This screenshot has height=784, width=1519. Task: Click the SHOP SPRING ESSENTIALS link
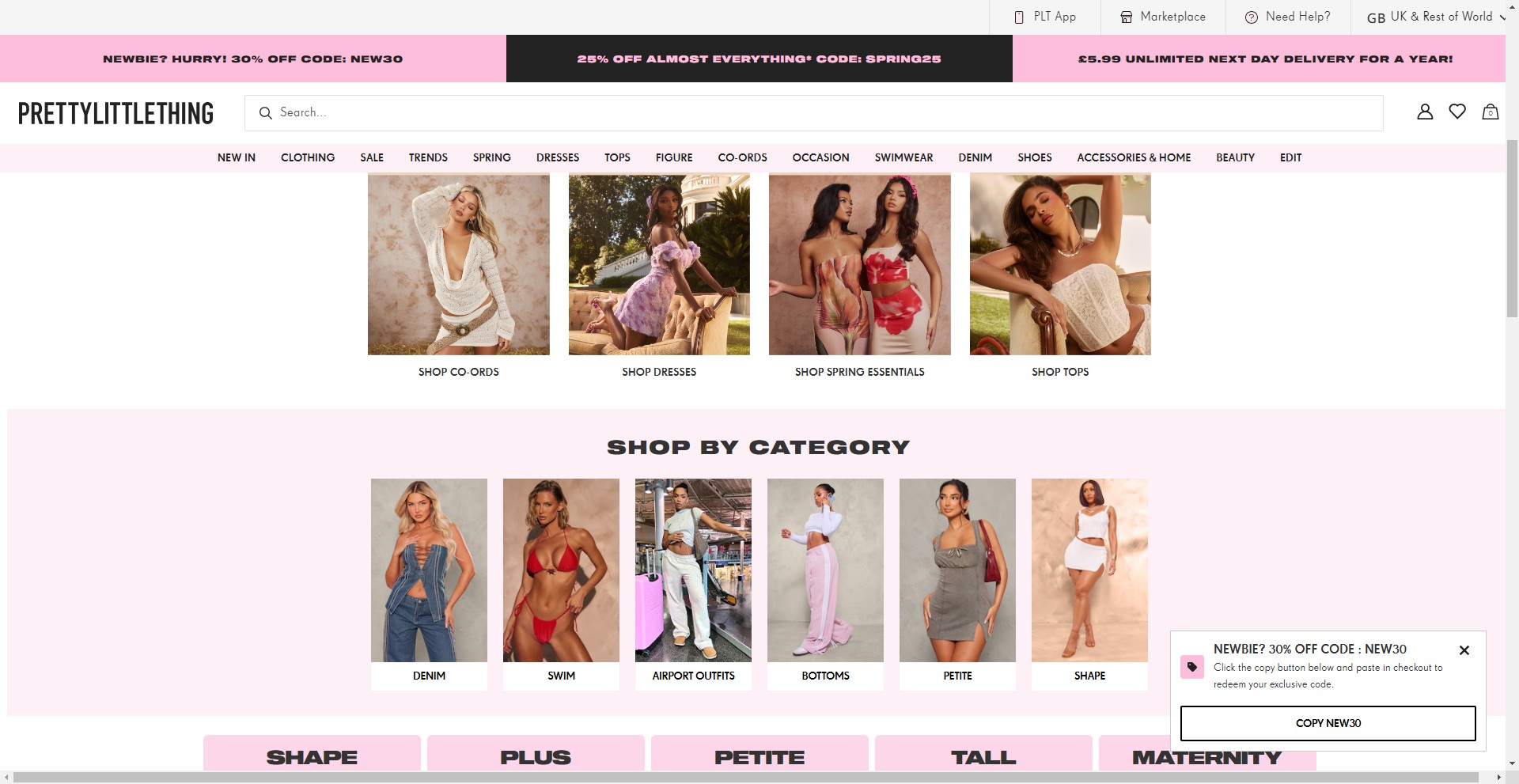click(x=860, y=372)
